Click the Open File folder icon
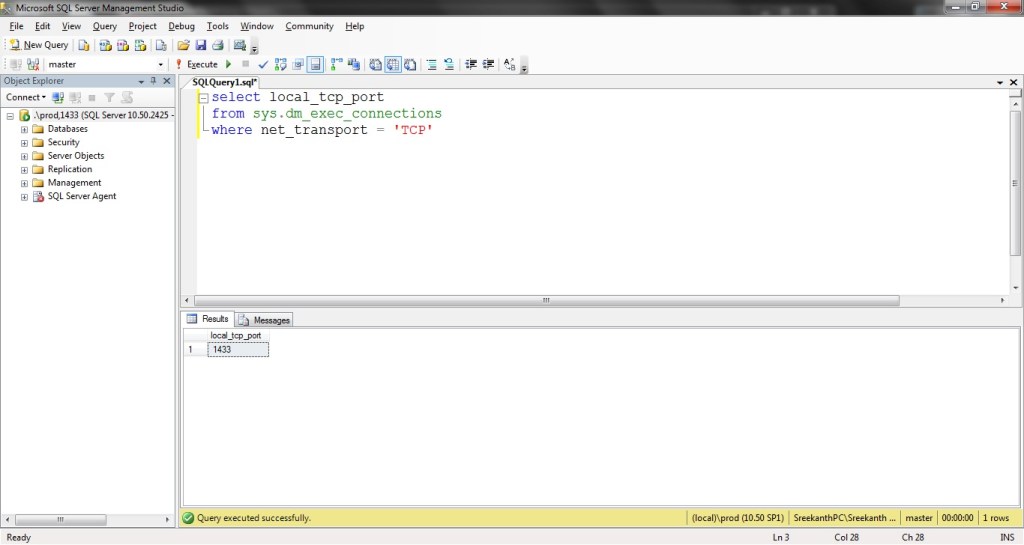Image resolution: width=1024 pixels, height=545 pixels. pyautogui.click(x=183, y=45)
